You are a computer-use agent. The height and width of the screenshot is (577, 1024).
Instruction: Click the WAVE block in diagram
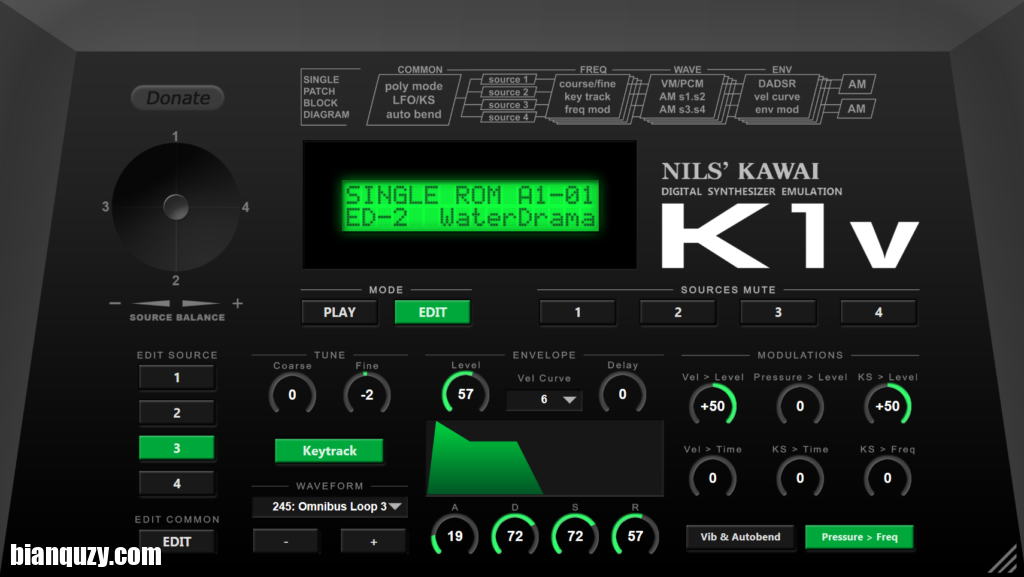click(682, 96)
